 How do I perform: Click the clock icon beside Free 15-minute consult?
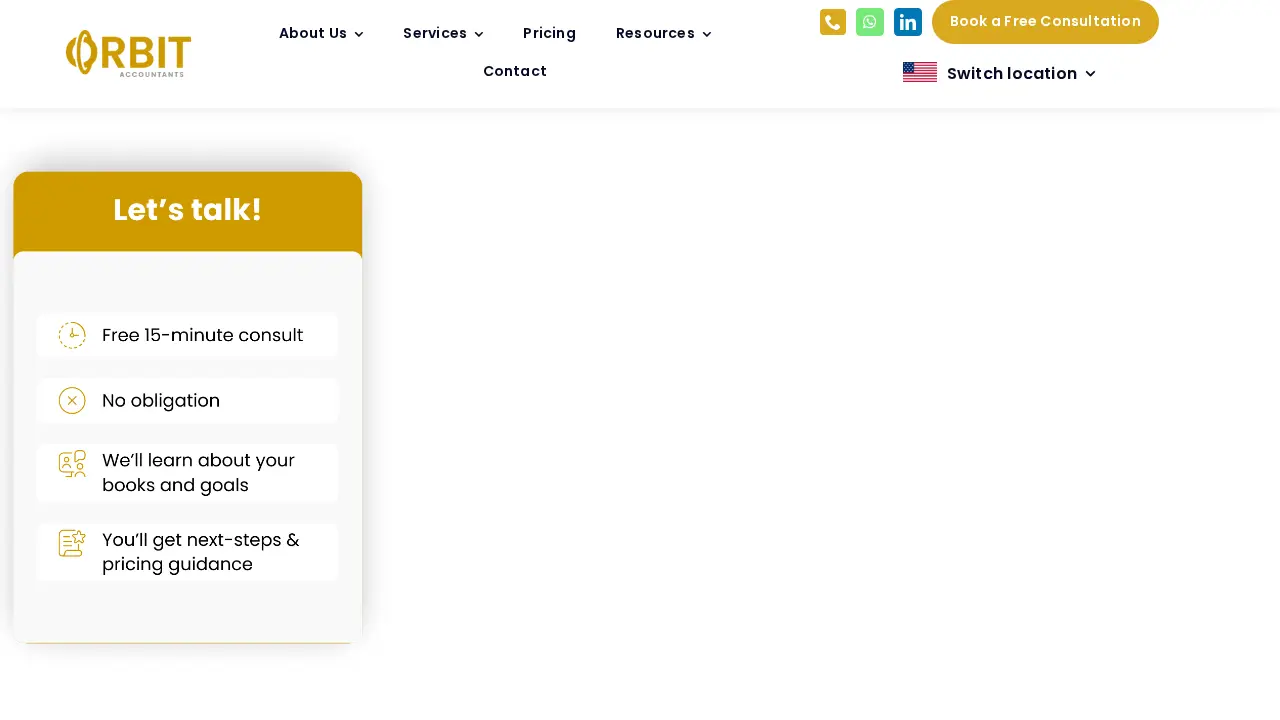pos(72,336)
